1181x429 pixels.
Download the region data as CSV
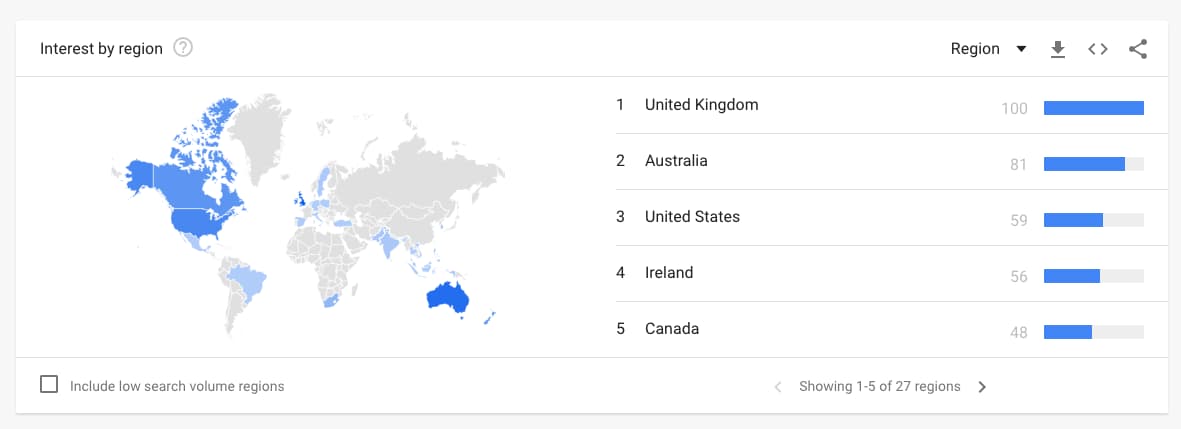[1058, 49]
